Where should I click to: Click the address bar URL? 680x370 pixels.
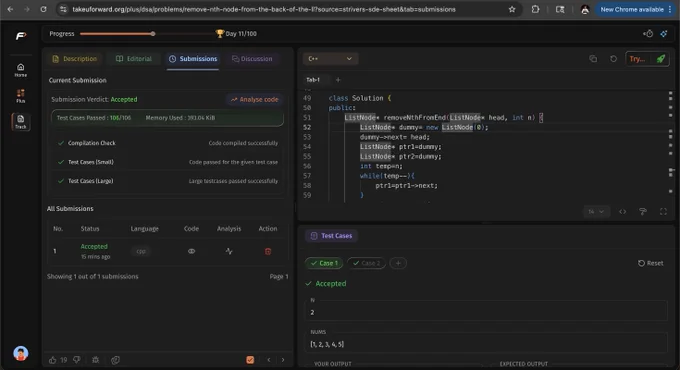[264, 9]
